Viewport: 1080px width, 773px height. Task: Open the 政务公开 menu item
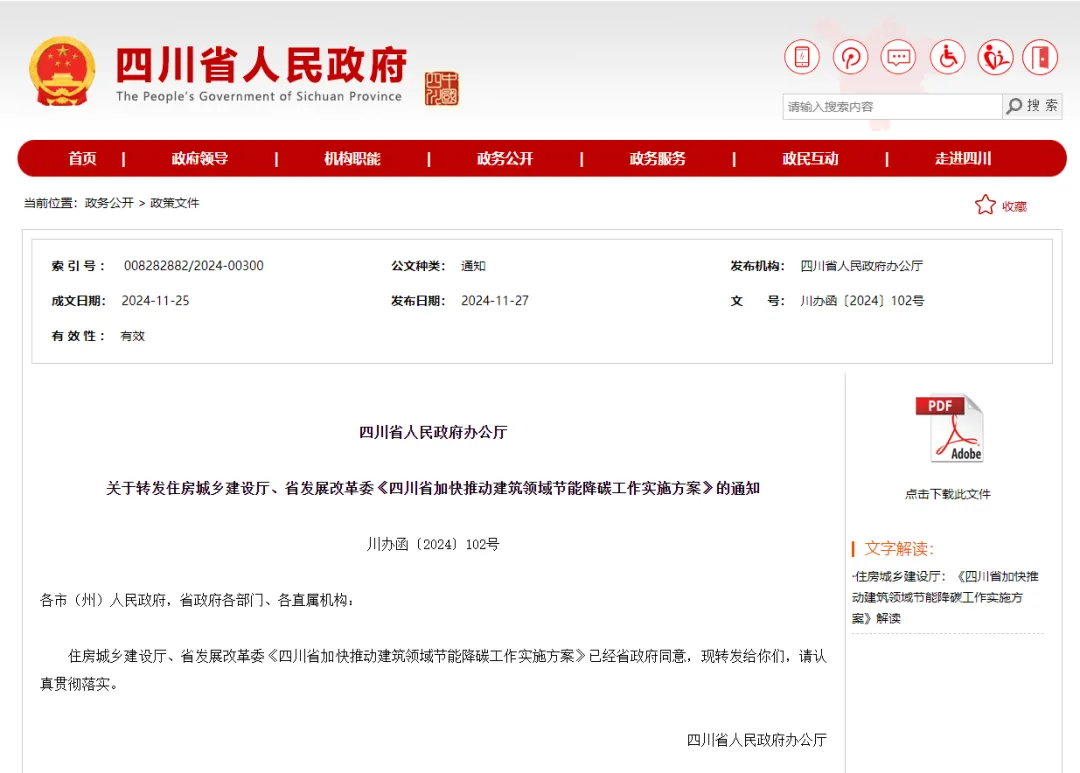505,158
